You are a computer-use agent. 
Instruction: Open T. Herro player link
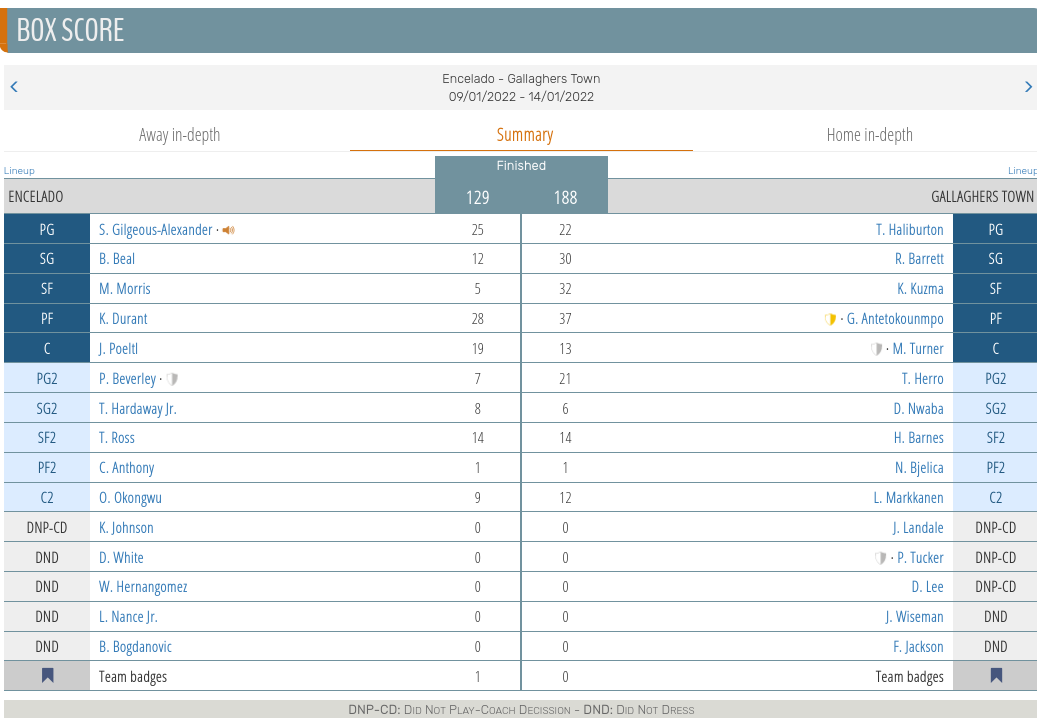click(x=923, y=379)
